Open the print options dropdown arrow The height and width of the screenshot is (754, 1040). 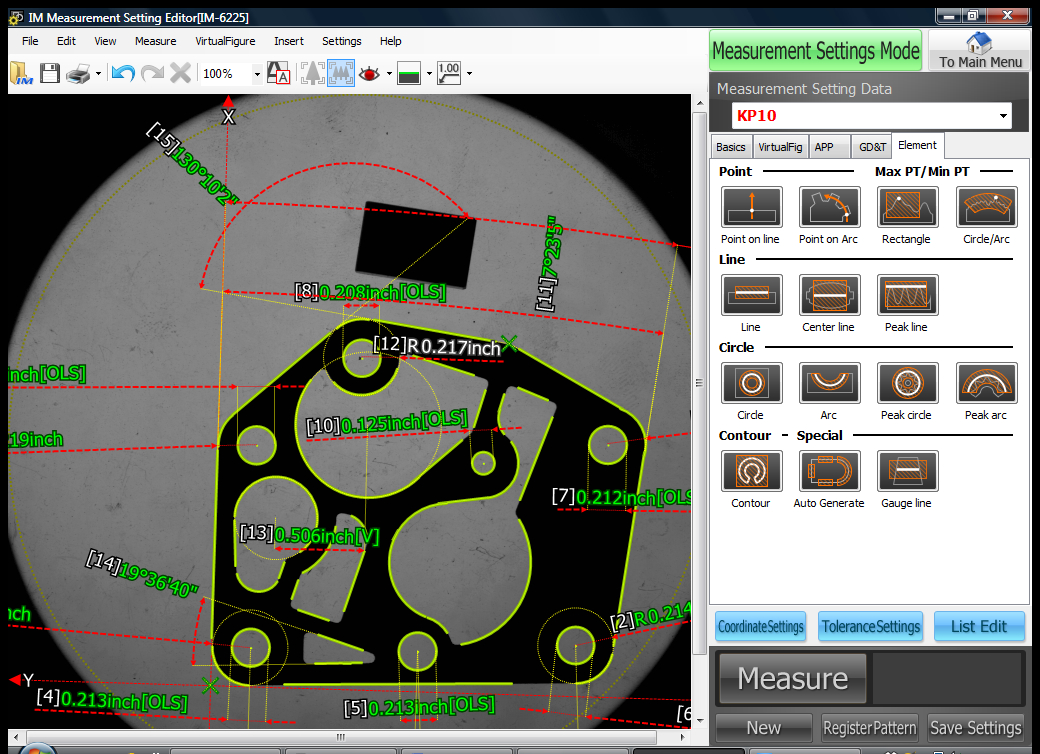pos(98,74)
